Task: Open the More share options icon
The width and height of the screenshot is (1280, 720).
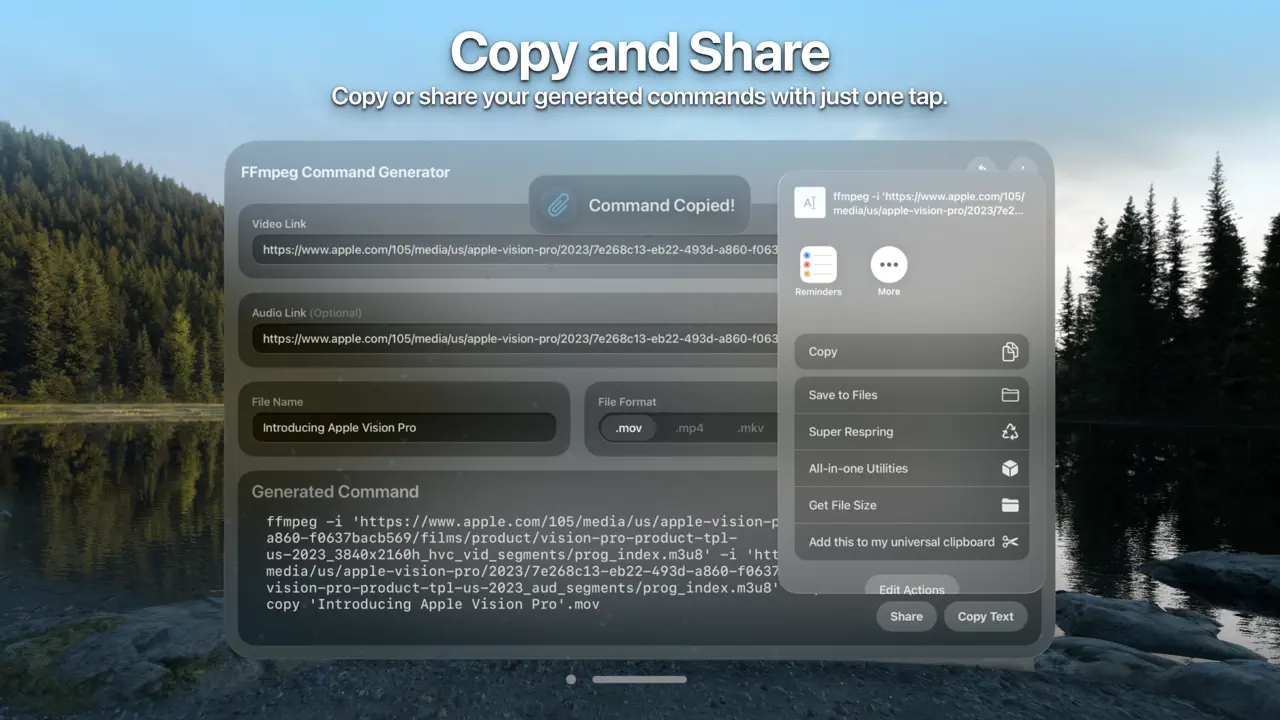Action: 889,265
